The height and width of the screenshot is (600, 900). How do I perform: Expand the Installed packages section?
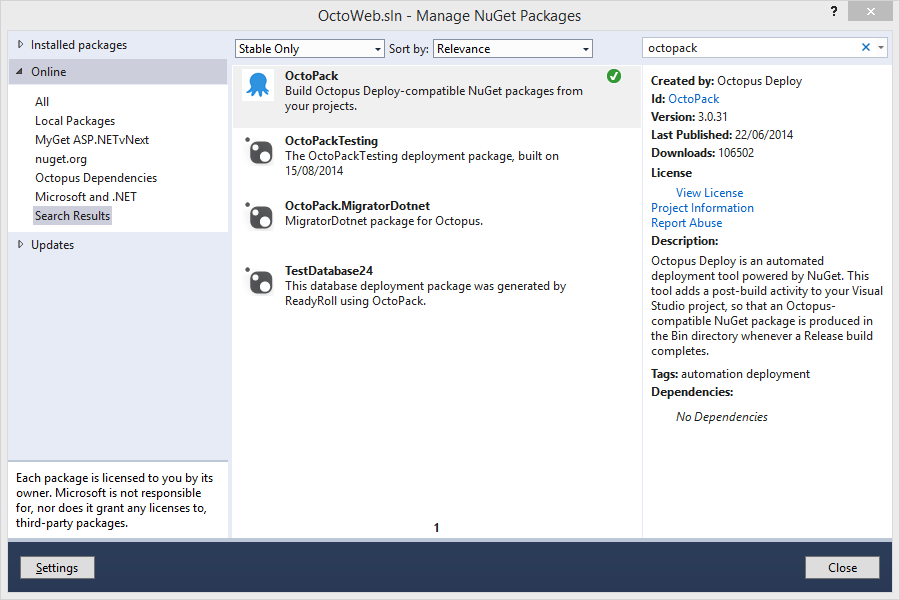(x=22, y=45)
